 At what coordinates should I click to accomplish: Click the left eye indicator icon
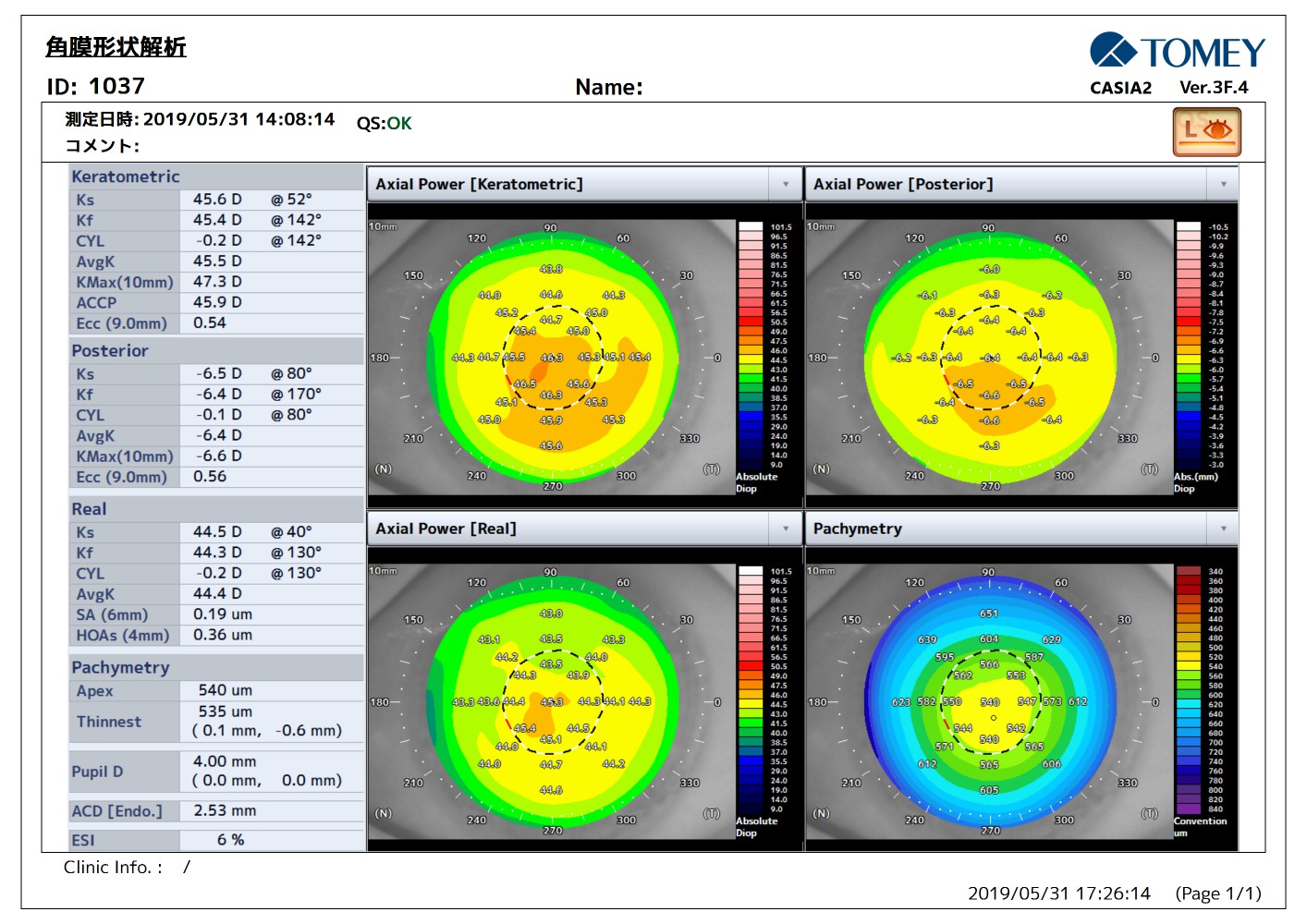[1206, 132]
